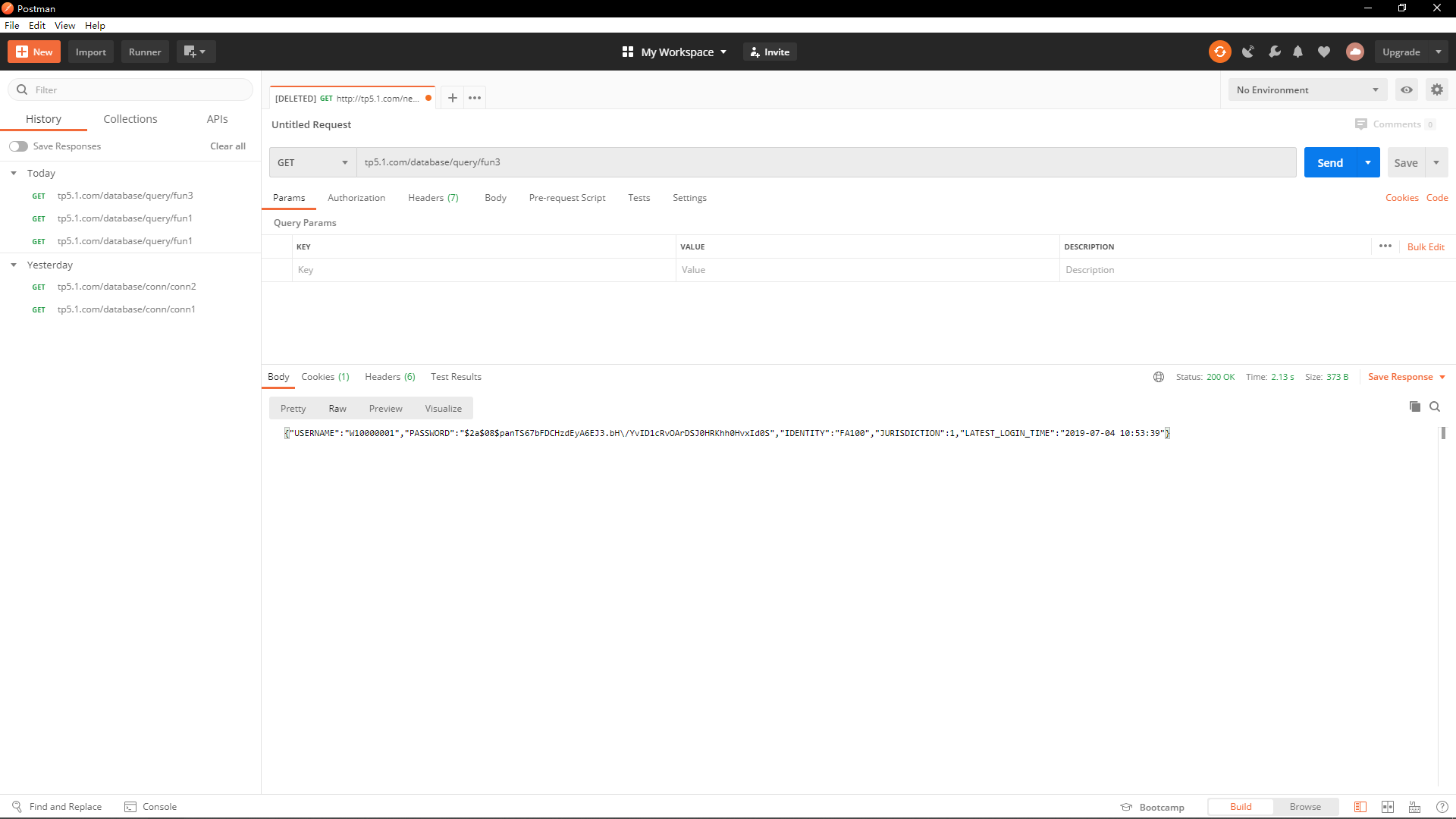Open the GET method dropdown
This screenshot has height=819, width=1456.
click(312, 162)
